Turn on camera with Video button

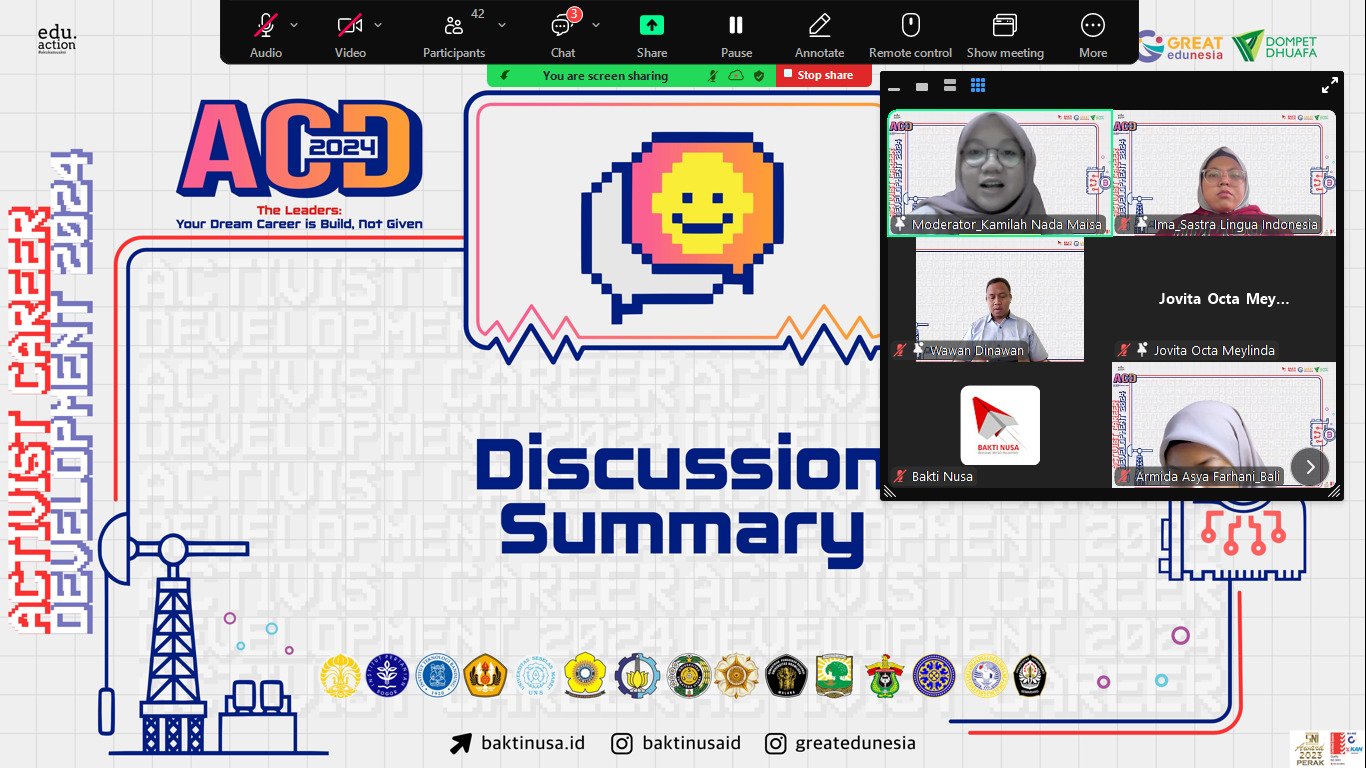click(349, 33)
